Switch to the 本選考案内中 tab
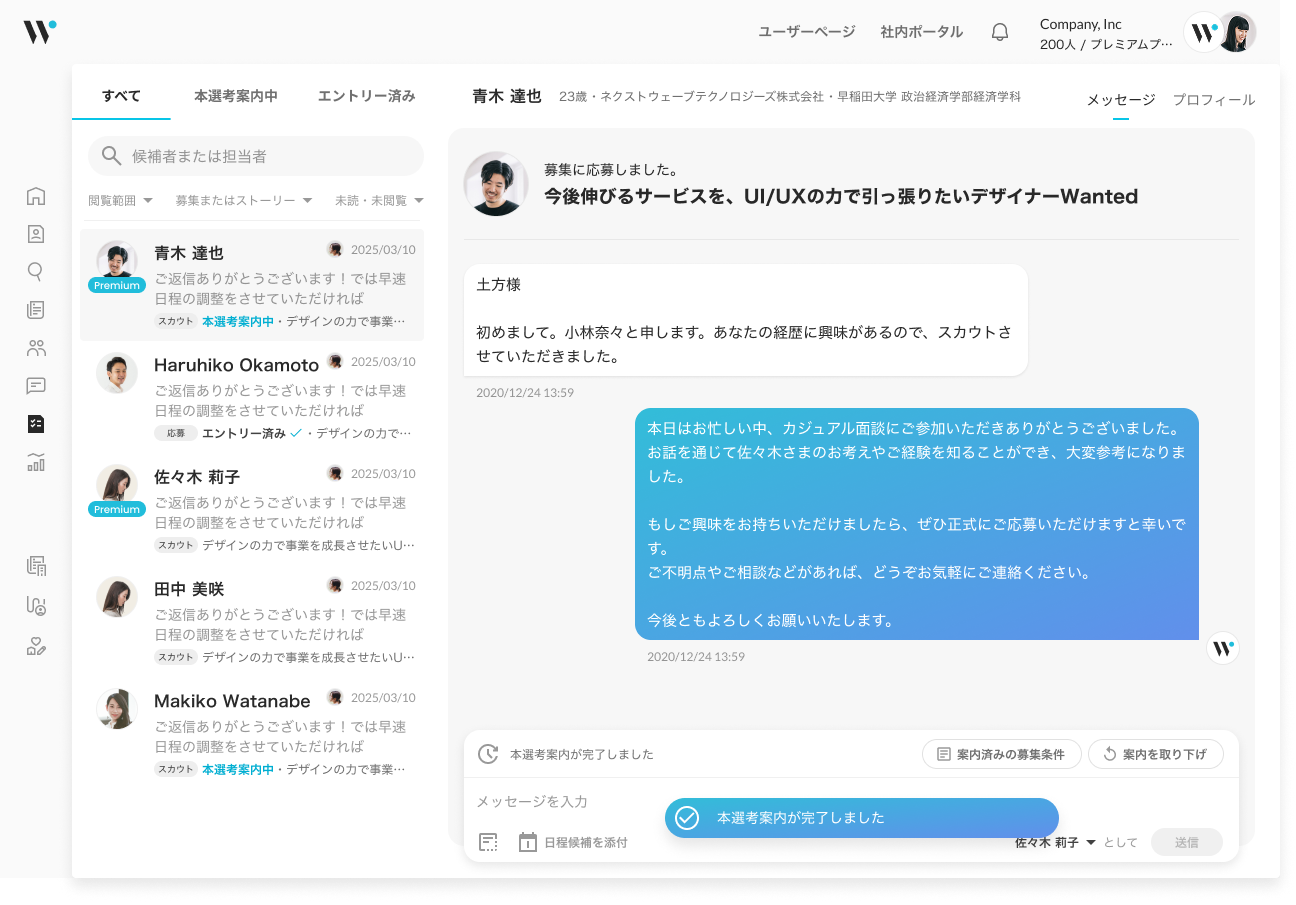This screenshot has width=1296, height=905. click(x=236, y=95)
